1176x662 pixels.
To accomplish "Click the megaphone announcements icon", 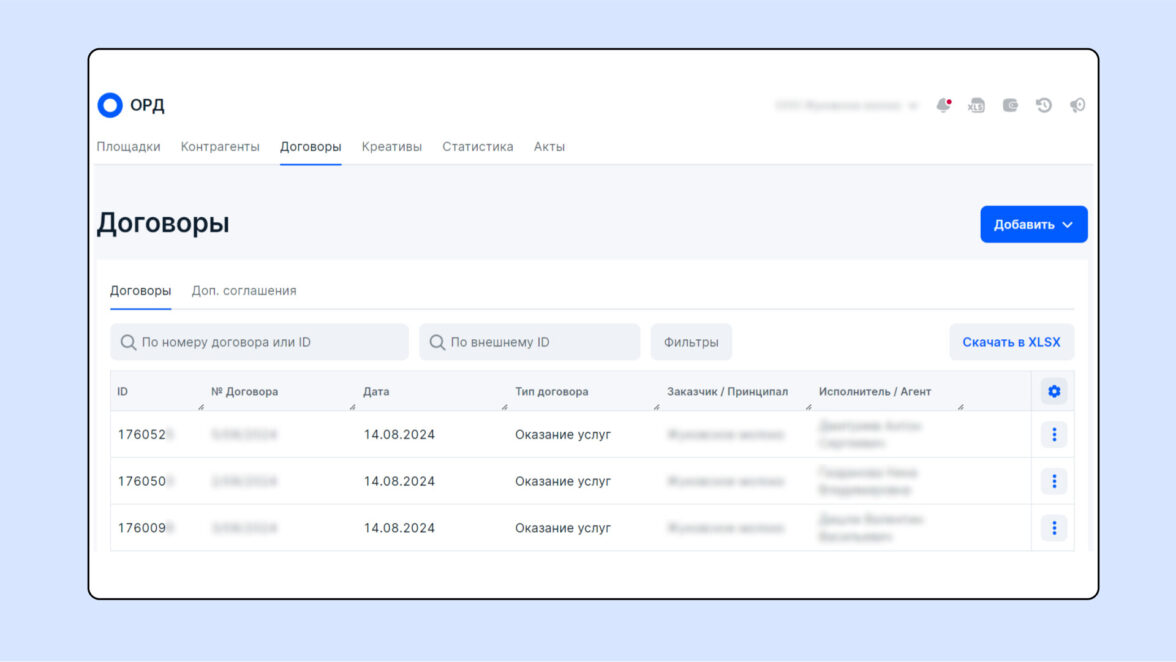I will coord(1077,105).
